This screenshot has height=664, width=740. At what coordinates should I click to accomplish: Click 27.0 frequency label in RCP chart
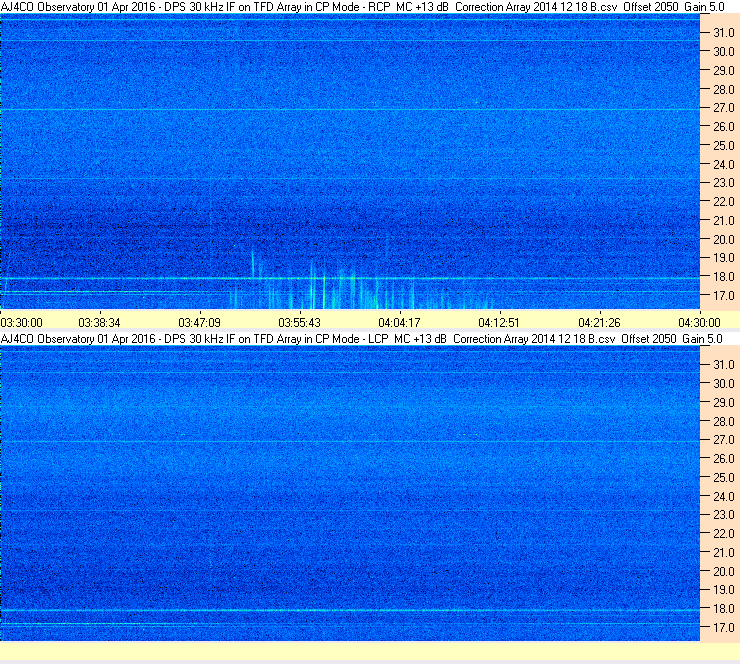(x=724, y=108)
